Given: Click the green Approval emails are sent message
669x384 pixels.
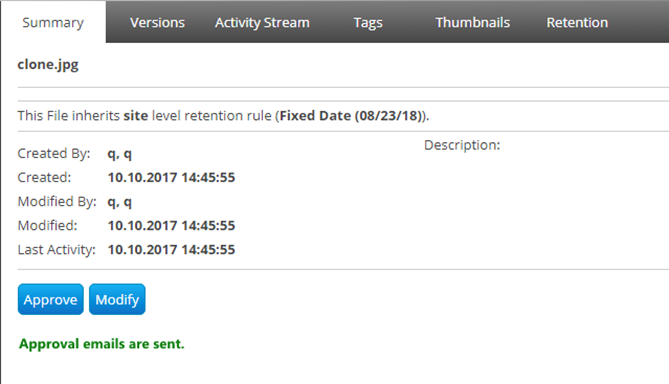Looking at the screenshot, I should [x=102, y=344].
